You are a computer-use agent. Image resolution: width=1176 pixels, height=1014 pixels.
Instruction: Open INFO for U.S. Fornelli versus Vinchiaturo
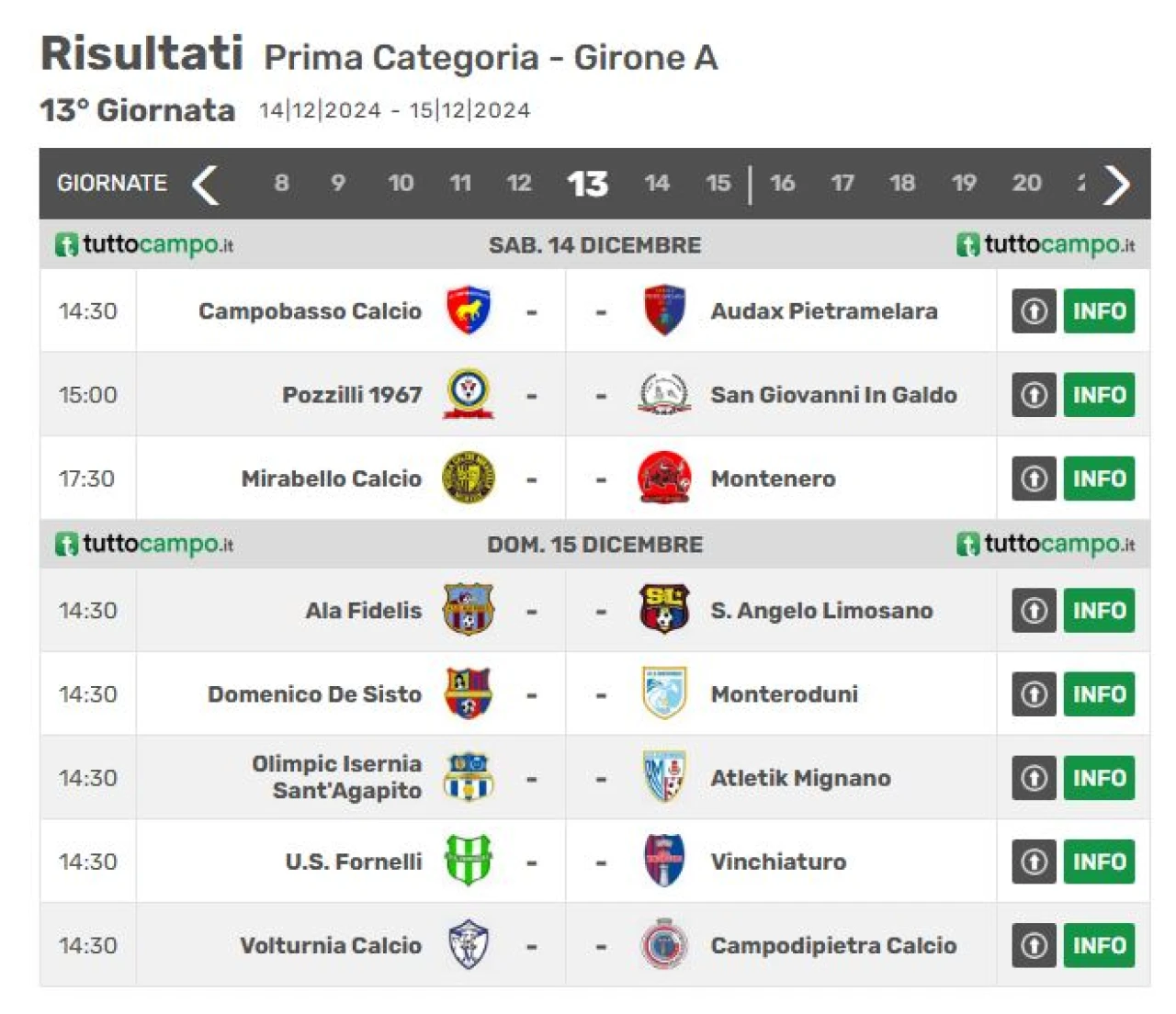[1099, 862]
